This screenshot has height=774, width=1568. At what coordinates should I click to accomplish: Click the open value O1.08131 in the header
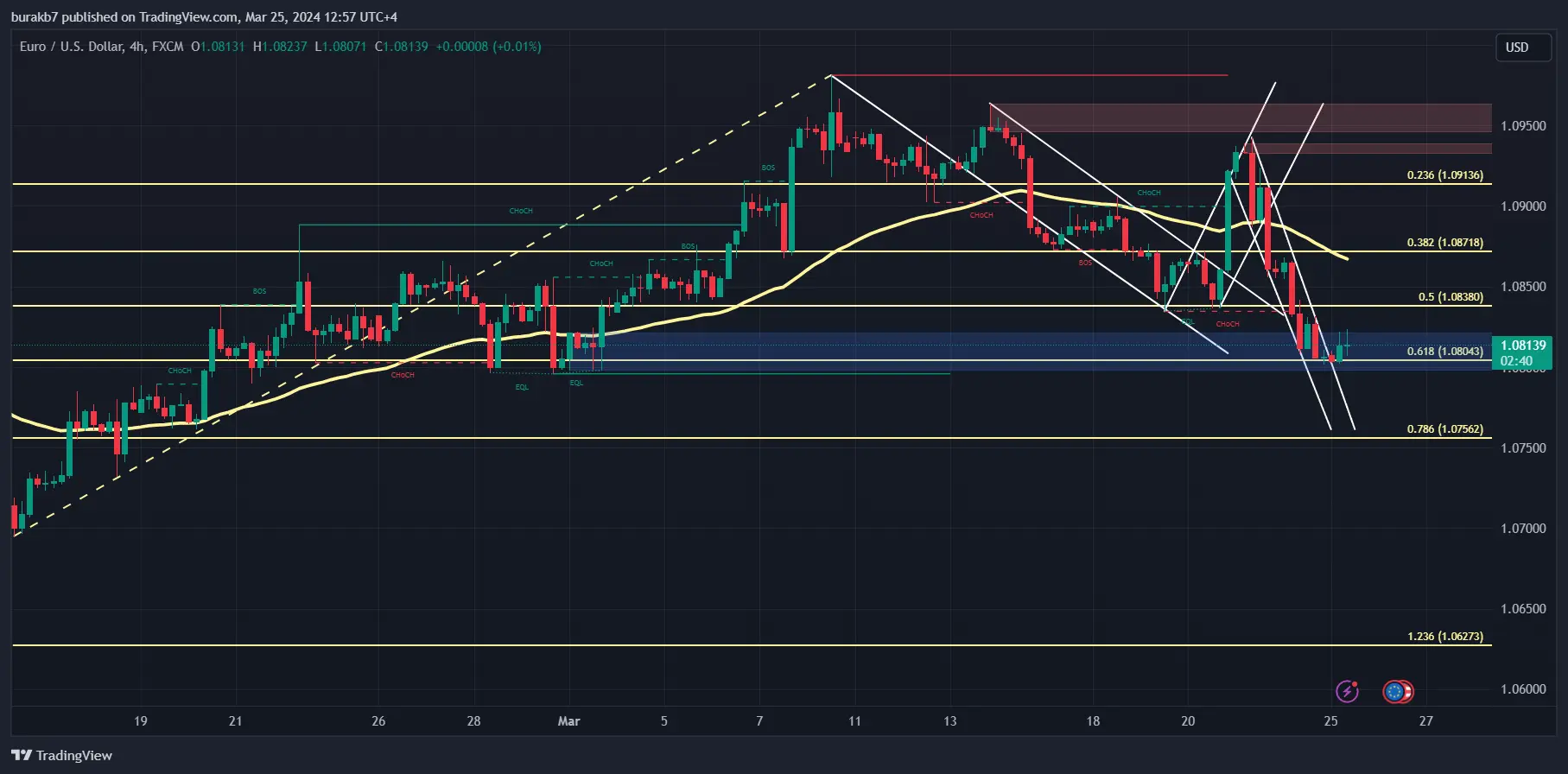click(x=218, y=47)
